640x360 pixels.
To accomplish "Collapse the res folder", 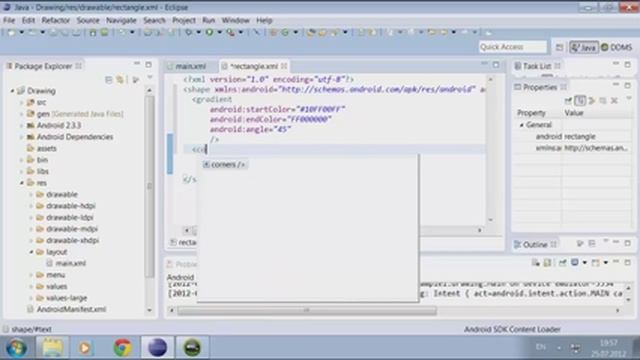I will tap(22, 183).
